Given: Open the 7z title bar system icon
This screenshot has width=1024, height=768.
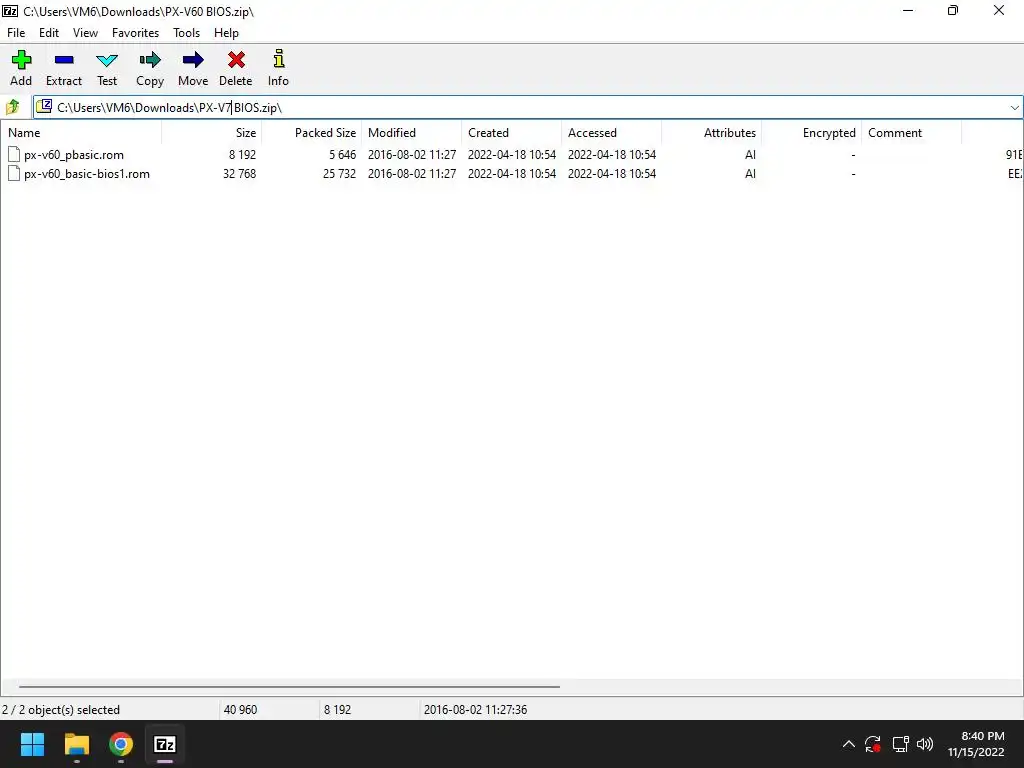Looking at the screenshot, I should point(10,10).
